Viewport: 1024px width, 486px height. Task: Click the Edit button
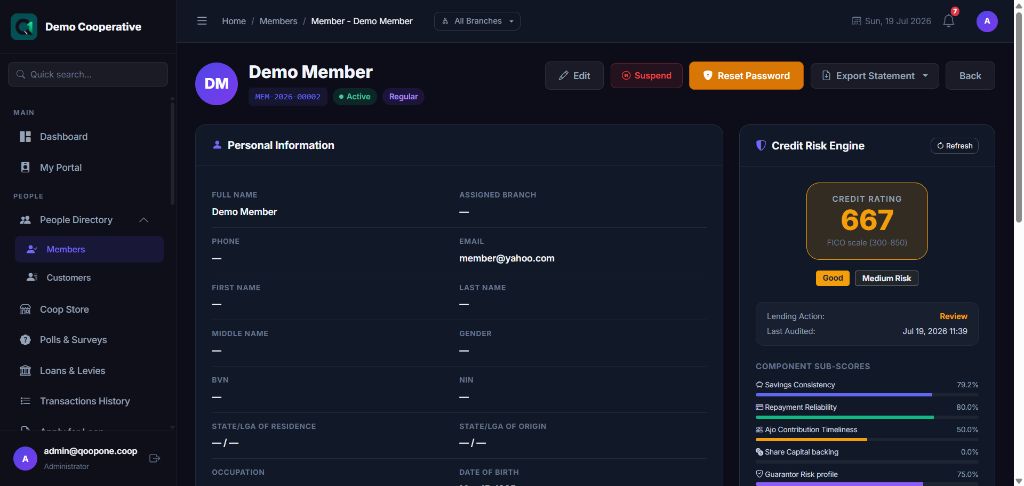574,76
